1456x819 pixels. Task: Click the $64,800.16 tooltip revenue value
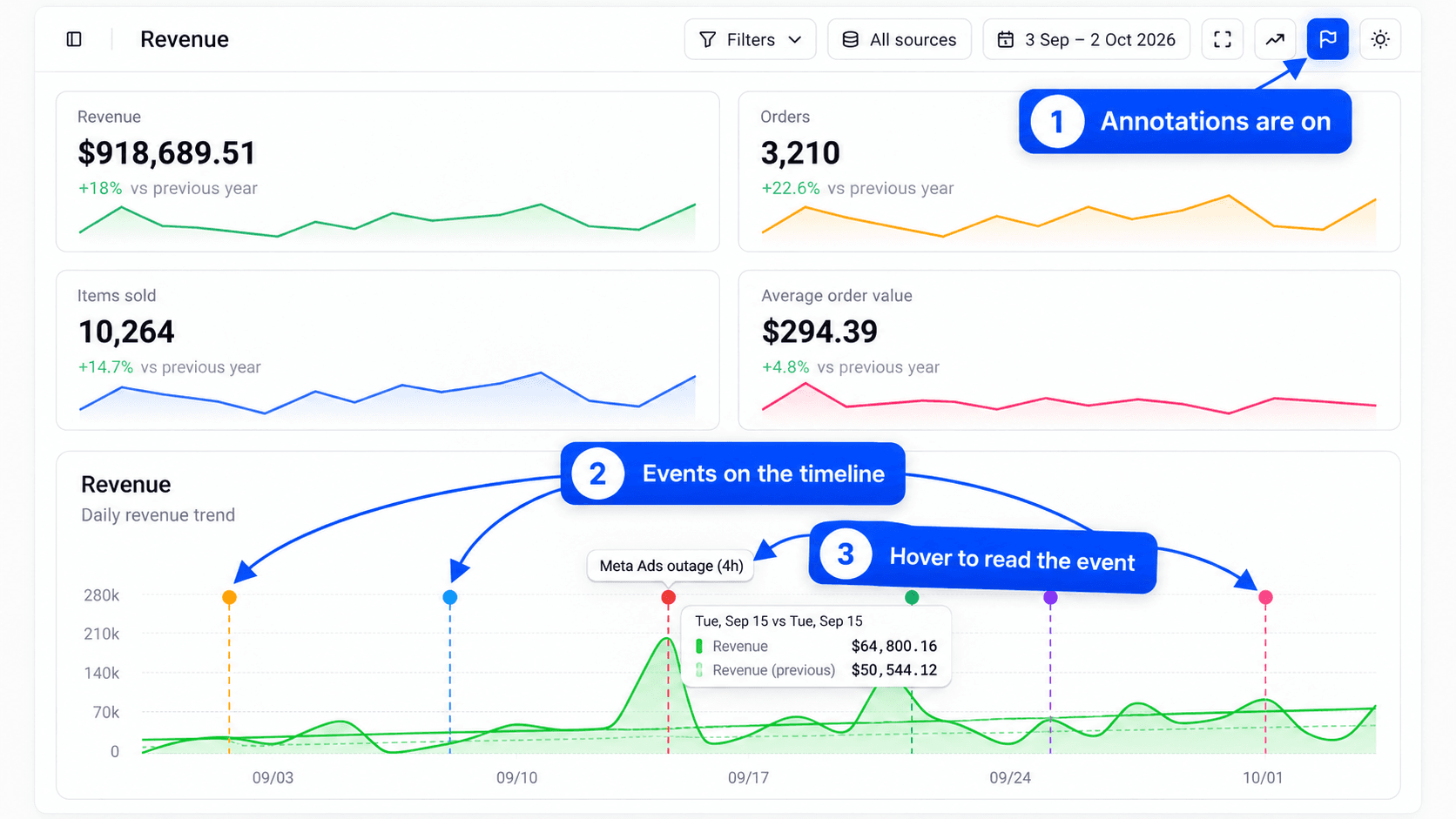893,646
